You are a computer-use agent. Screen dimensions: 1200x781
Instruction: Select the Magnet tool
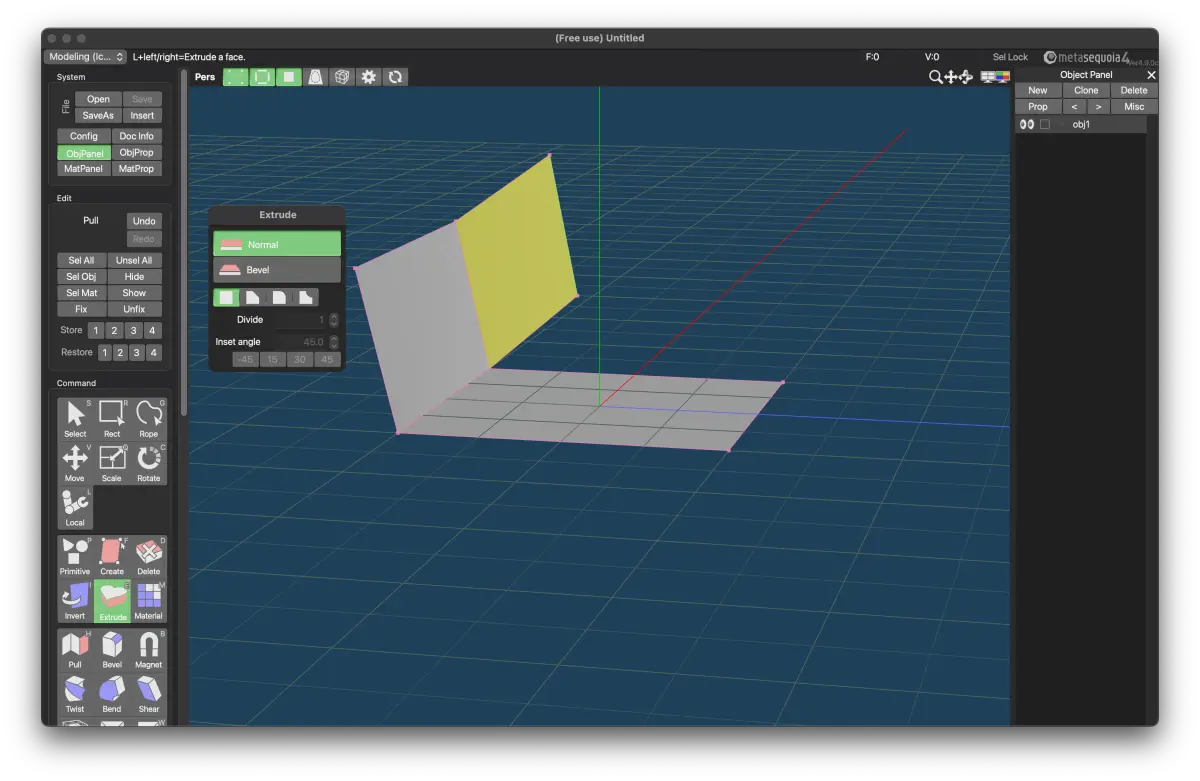[149, 649]
